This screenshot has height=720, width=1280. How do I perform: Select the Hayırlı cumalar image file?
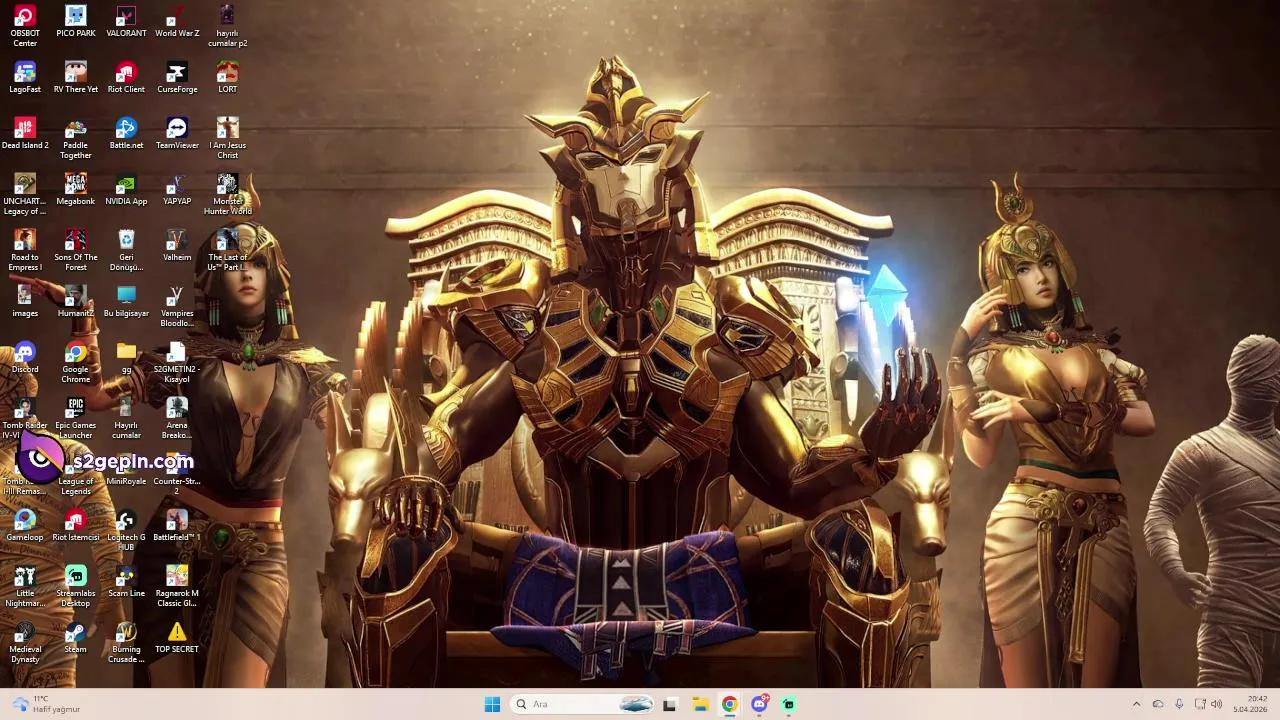click(126, 418)
